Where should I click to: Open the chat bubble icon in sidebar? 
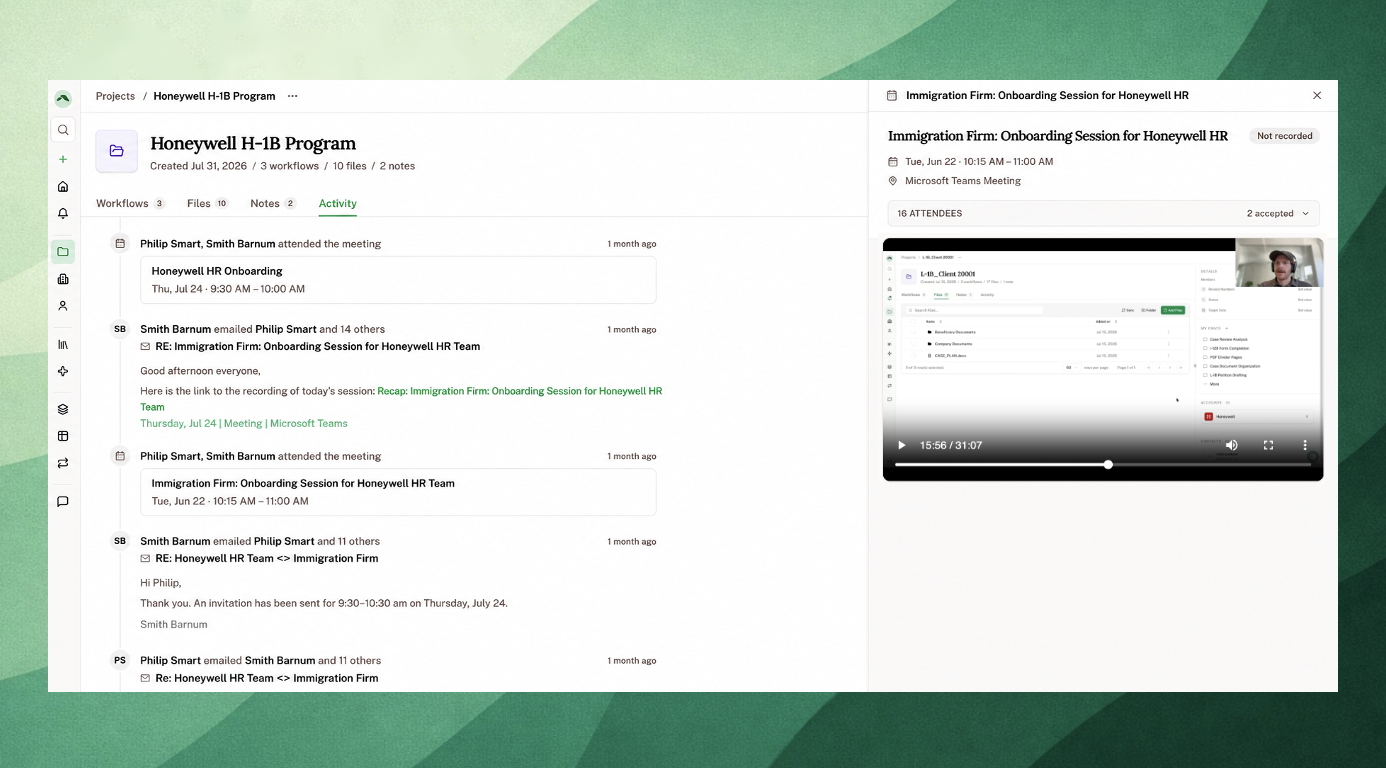pos(63,501)
